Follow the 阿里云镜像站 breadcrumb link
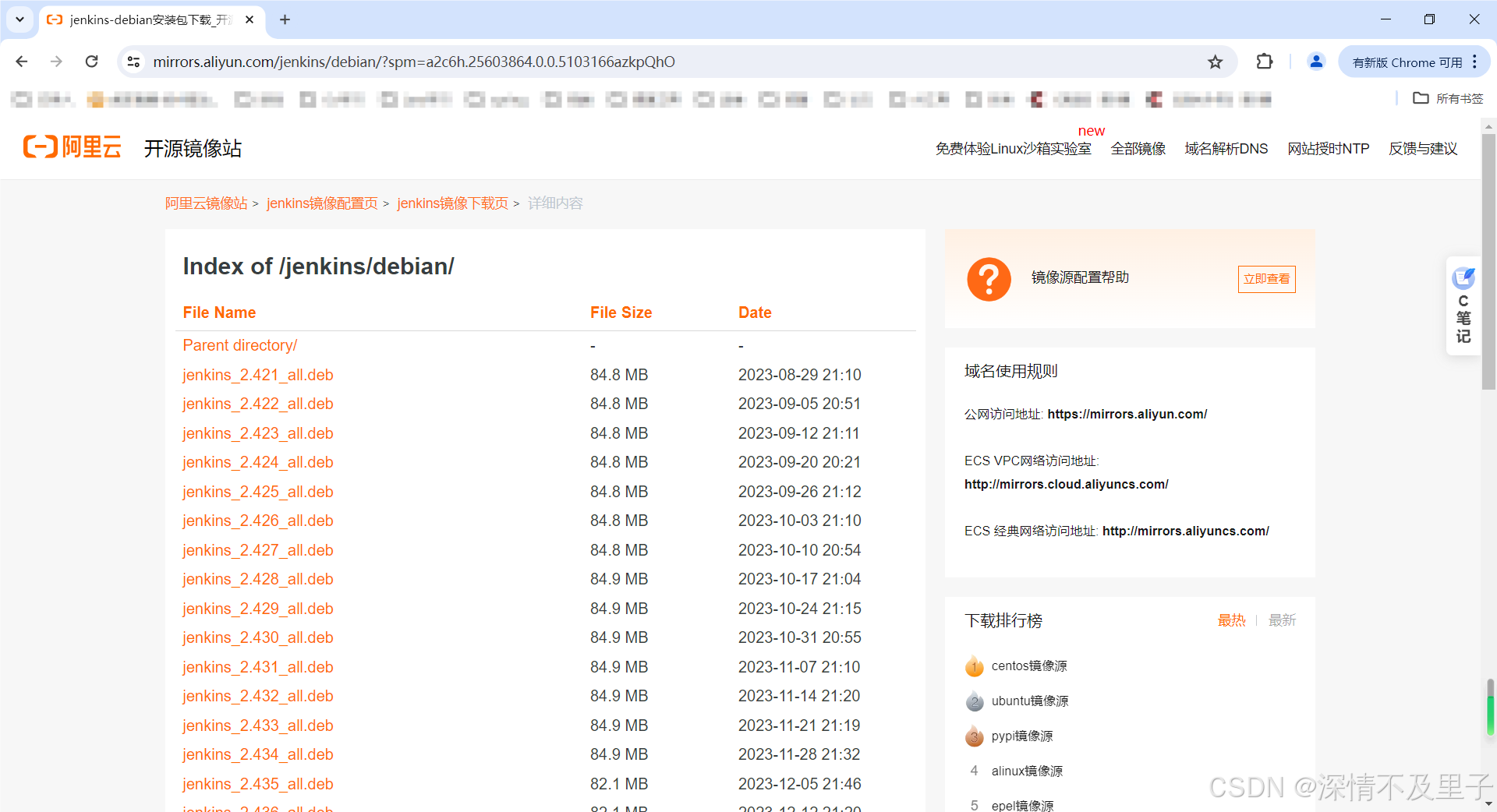 tap(207, 203)
